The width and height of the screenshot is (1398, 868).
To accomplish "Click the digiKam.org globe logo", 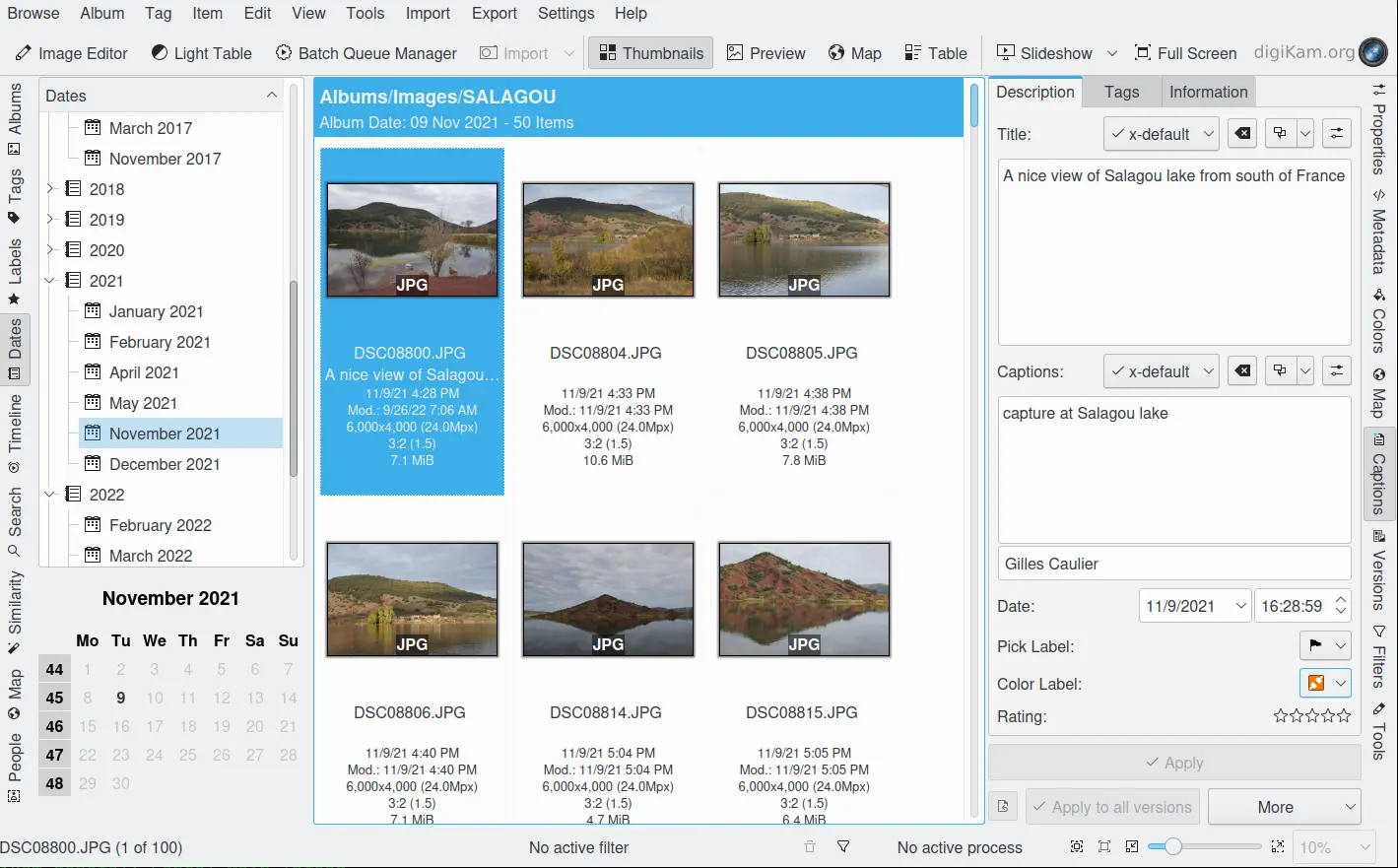I will 1372,52.
